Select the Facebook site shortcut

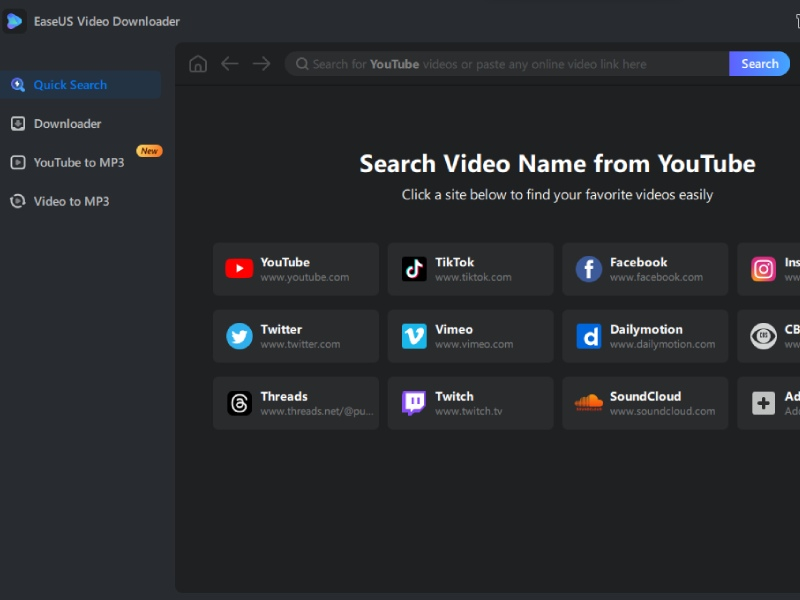click(x=645, y=269)
